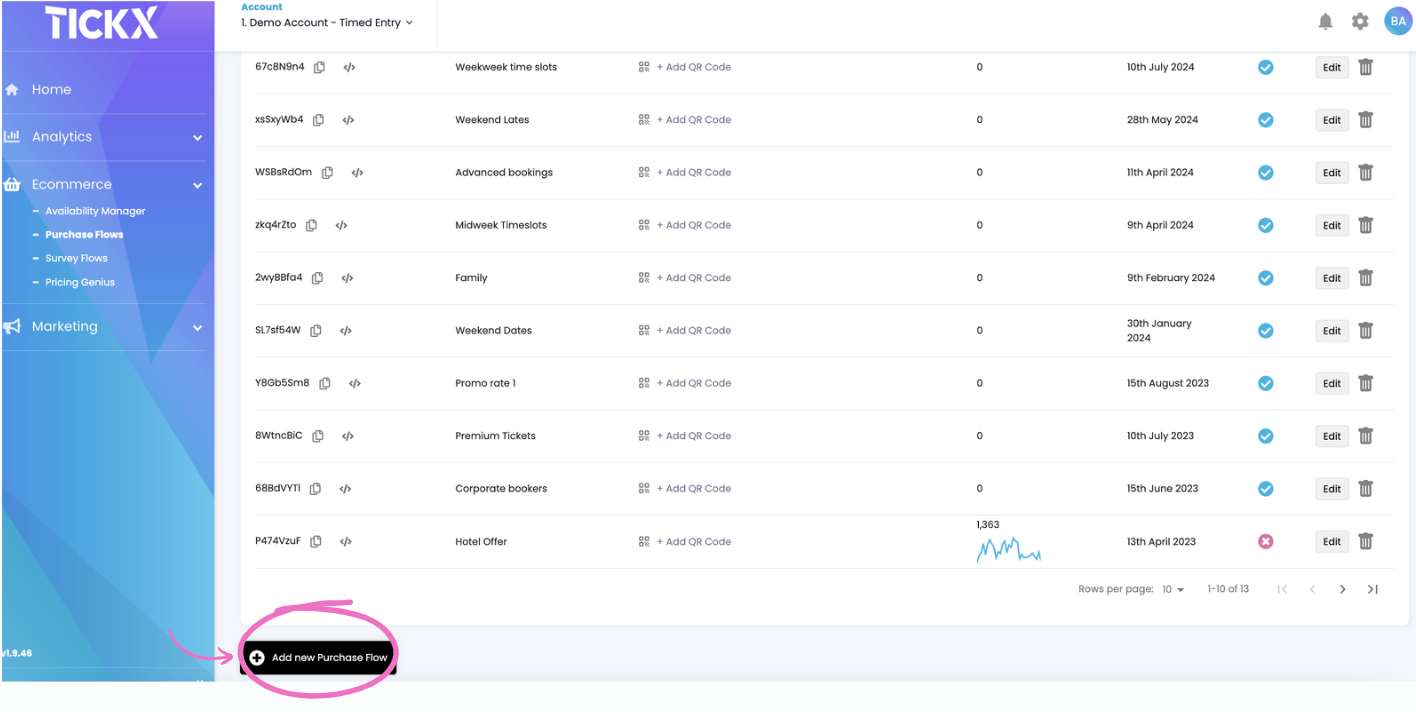Edit the Premium Tickets flow
The image size is (1416, 712).
tap(1331, 436)
